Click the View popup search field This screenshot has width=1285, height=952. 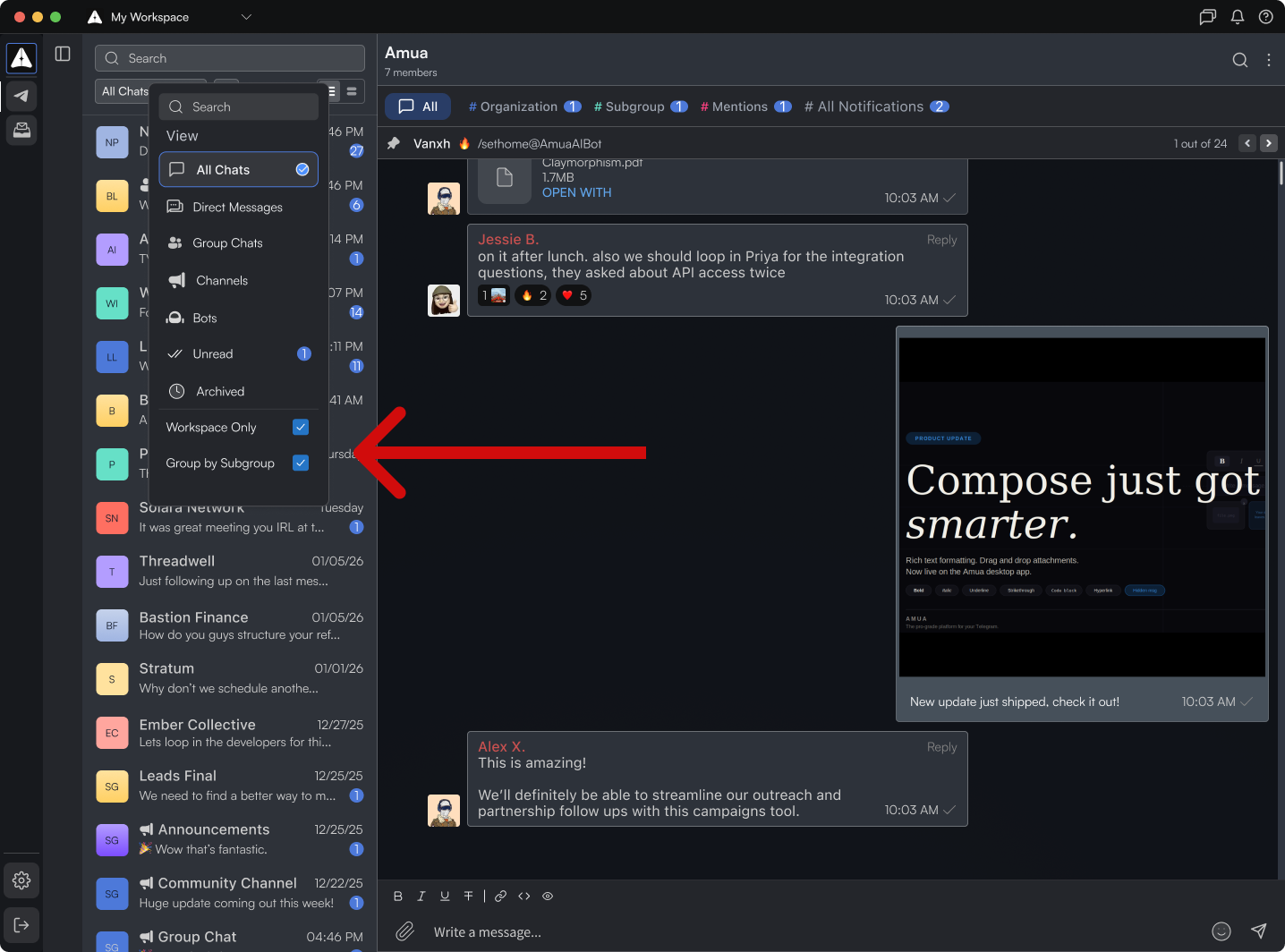239,106
